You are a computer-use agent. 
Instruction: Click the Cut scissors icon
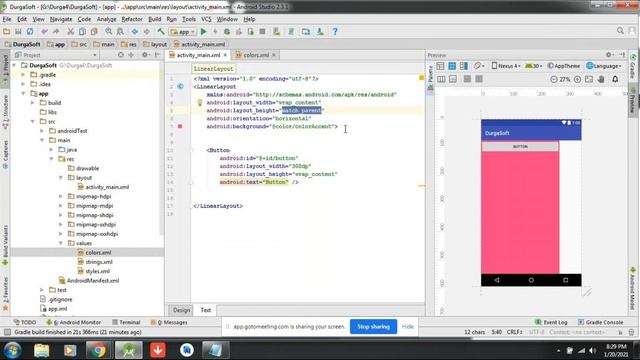pos(70,31)
